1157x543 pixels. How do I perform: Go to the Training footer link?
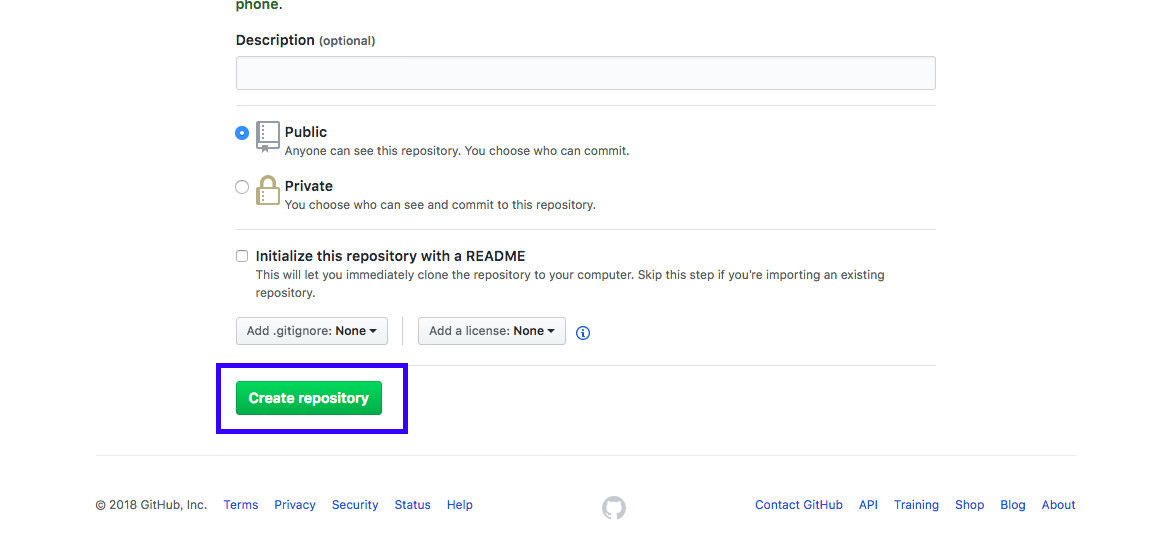click(916, 505)
